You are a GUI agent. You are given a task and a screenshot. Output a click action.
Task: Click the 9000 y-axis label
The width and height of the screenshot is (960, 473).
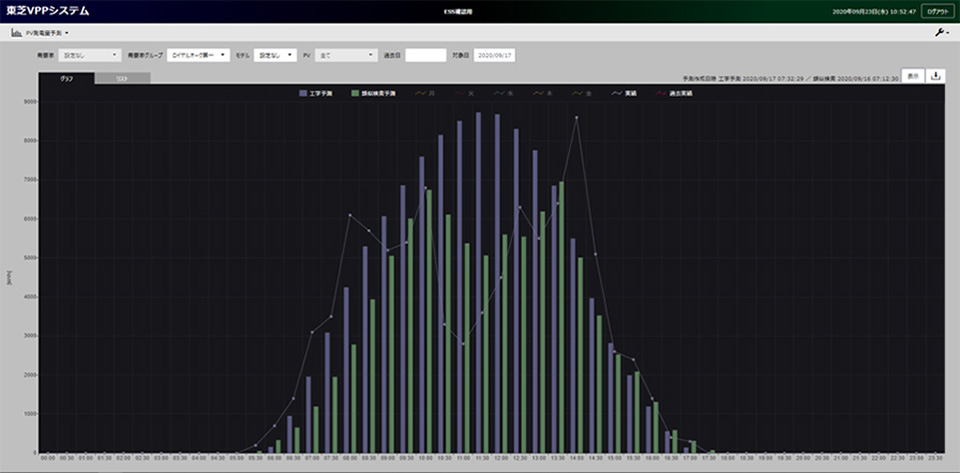(x=29, y=102)
